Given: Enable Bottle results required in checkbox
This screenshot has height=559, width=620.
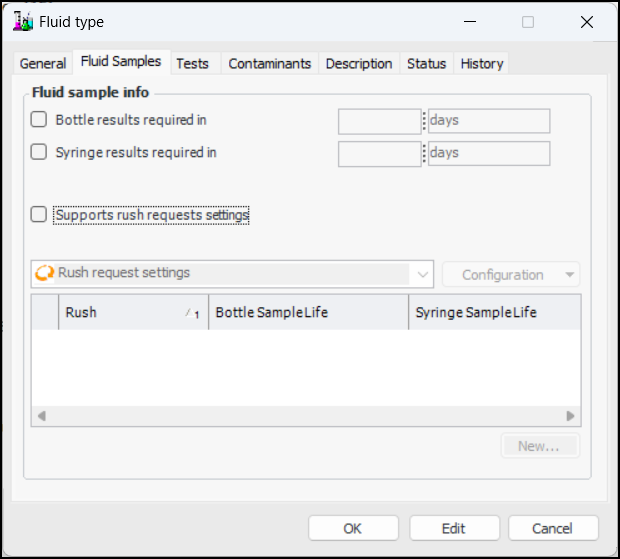Looking at the screenshot, I should point(39,120).
